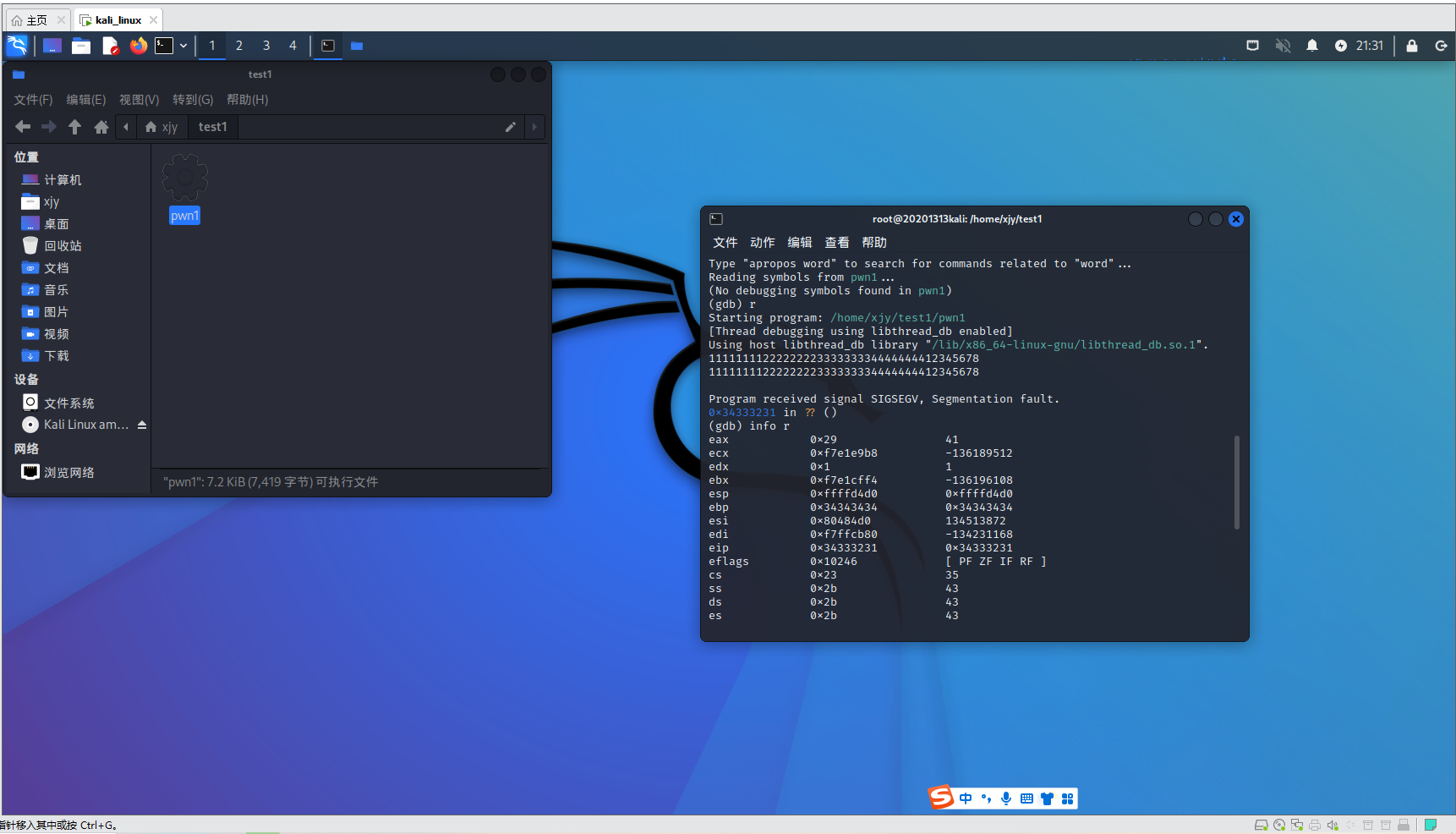Click the path bar right scroll arrow
The image size is (1456, 834).
click(x=534, y=127)
